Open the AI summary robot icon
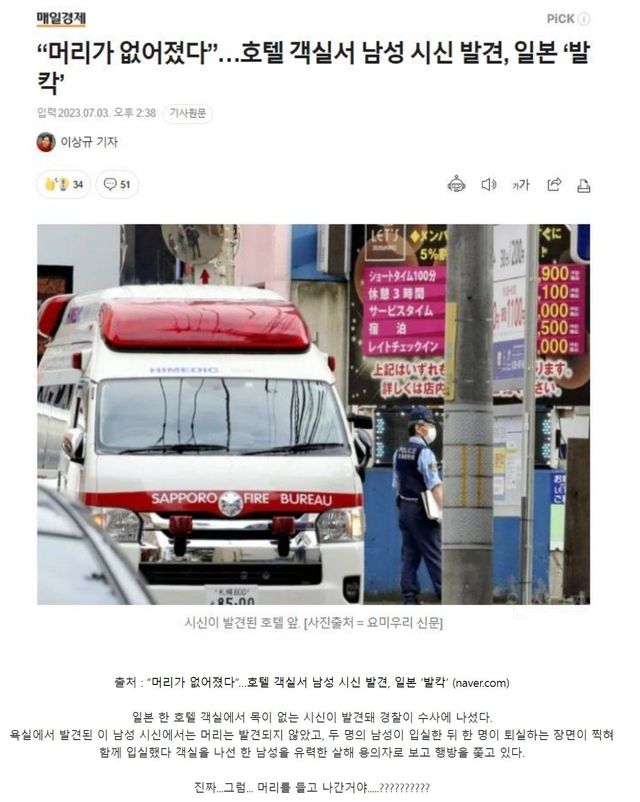 pyautogui.click(x=456, y=184)
